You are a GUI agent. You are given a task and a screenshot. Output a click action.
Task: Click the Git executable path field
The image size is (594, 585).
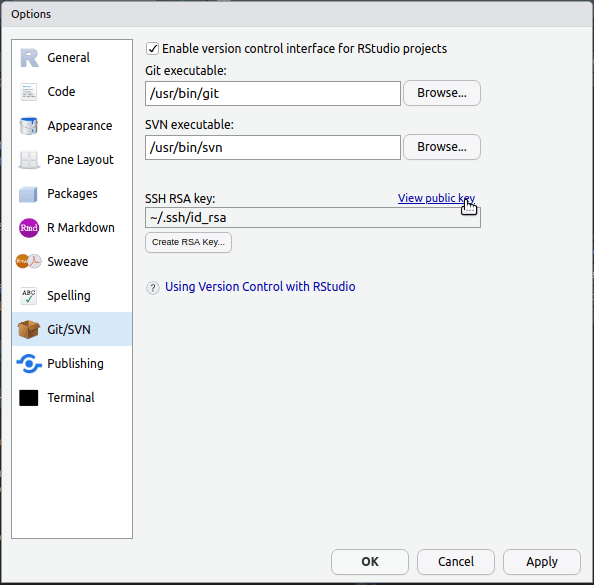(x=273, y=94)
